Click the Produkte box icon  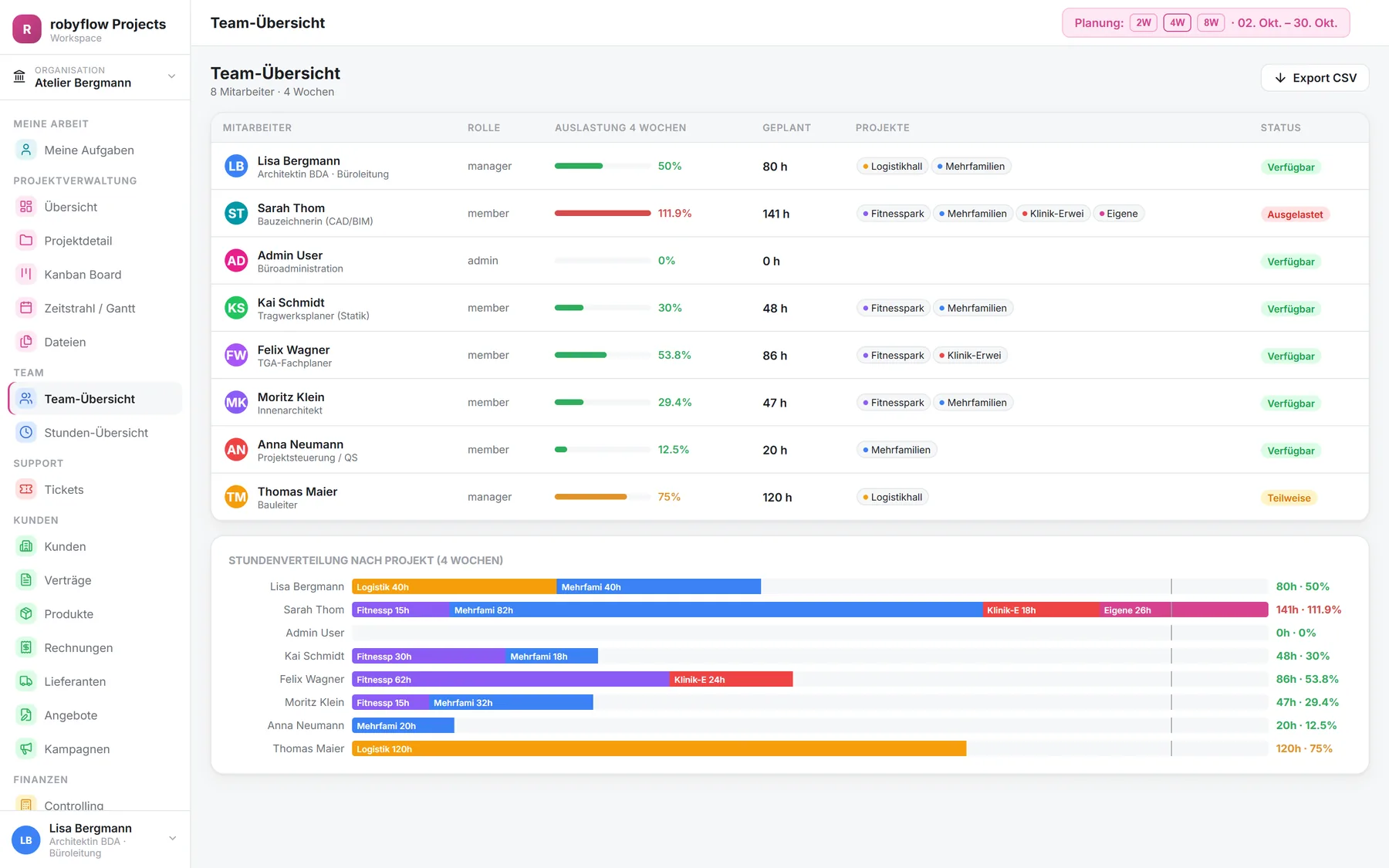click(x=26, y=614)
